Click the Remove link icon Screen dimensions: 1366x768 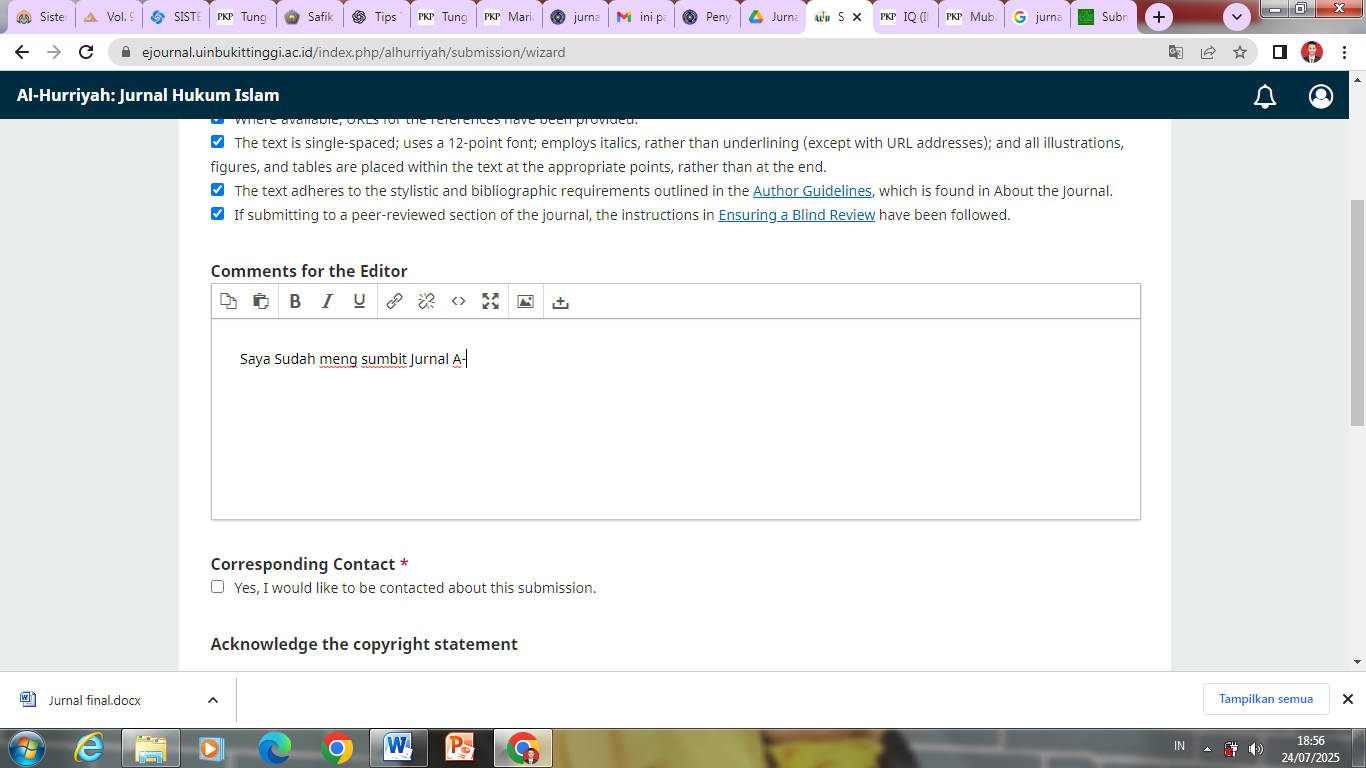click(426, 302)
